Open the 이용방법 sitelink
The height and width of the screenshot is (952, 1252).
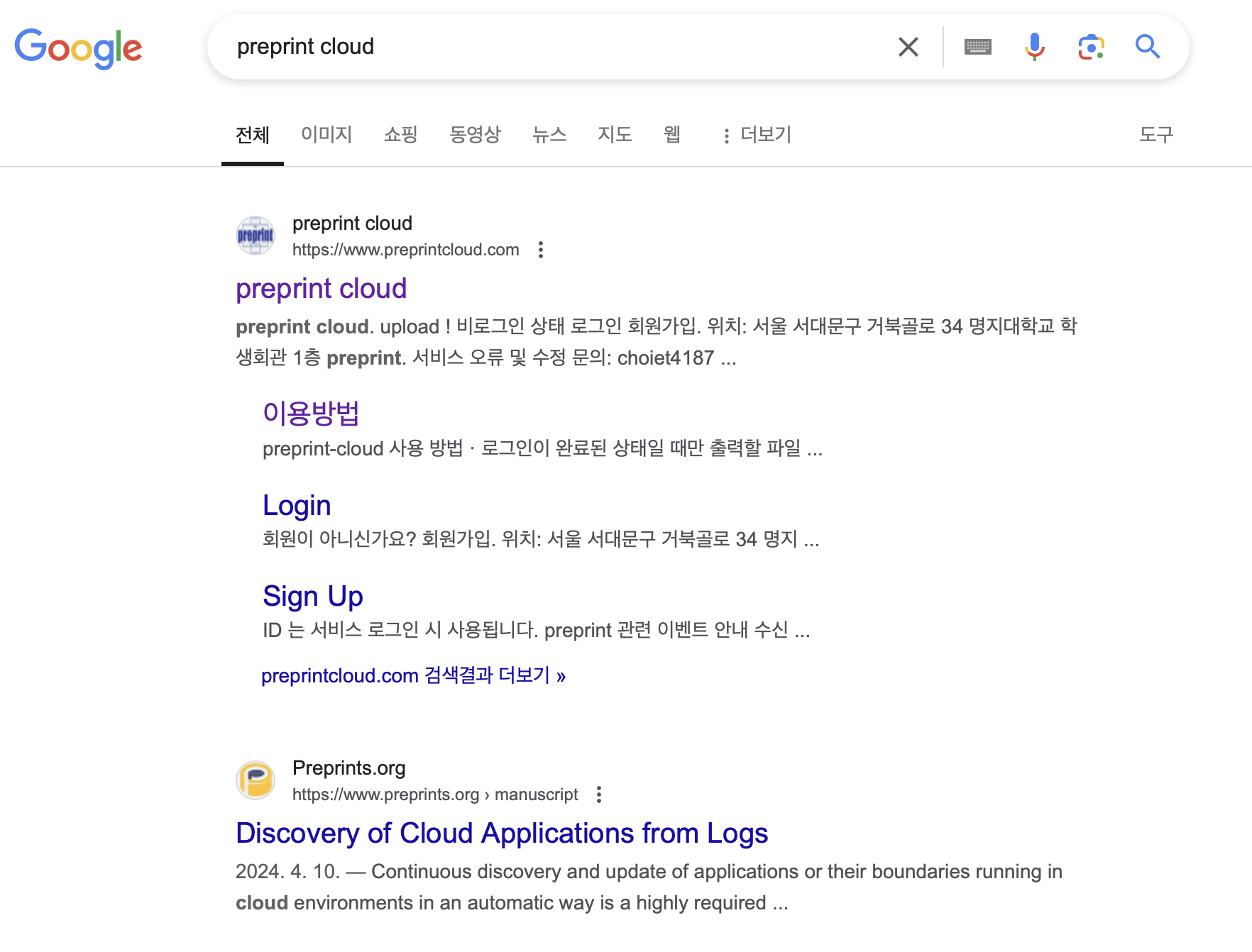[x=311, y=414]
